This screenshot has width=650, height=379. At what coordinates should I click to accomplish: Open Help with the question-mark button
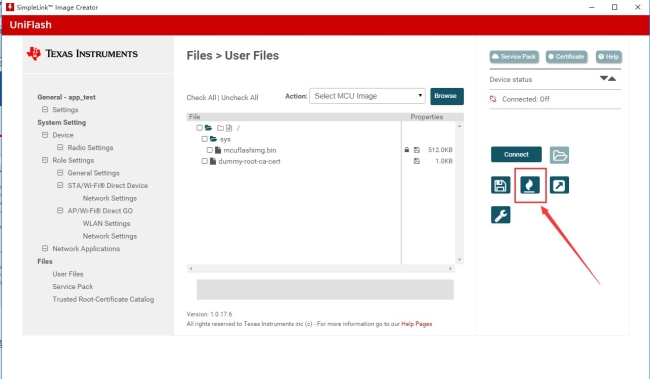609,57
